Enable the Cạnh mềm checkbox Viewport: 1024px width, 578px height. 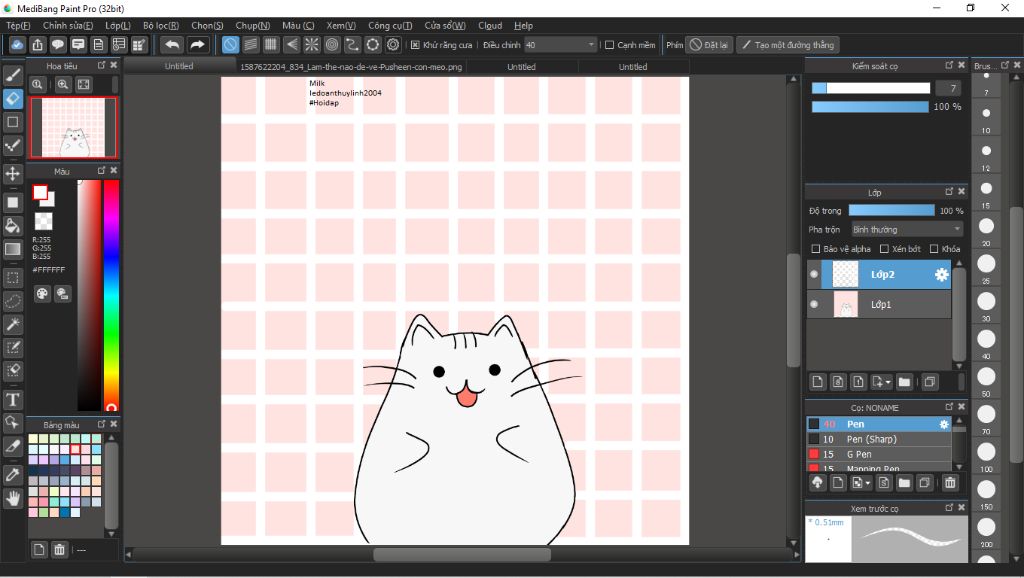(609, 45)
